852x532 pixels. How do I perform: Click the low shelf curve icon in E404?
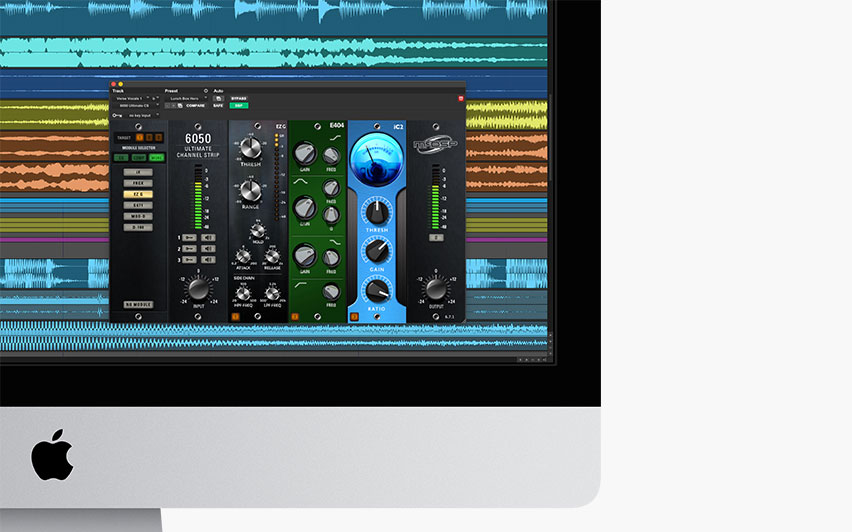click(x=335, y=241)
